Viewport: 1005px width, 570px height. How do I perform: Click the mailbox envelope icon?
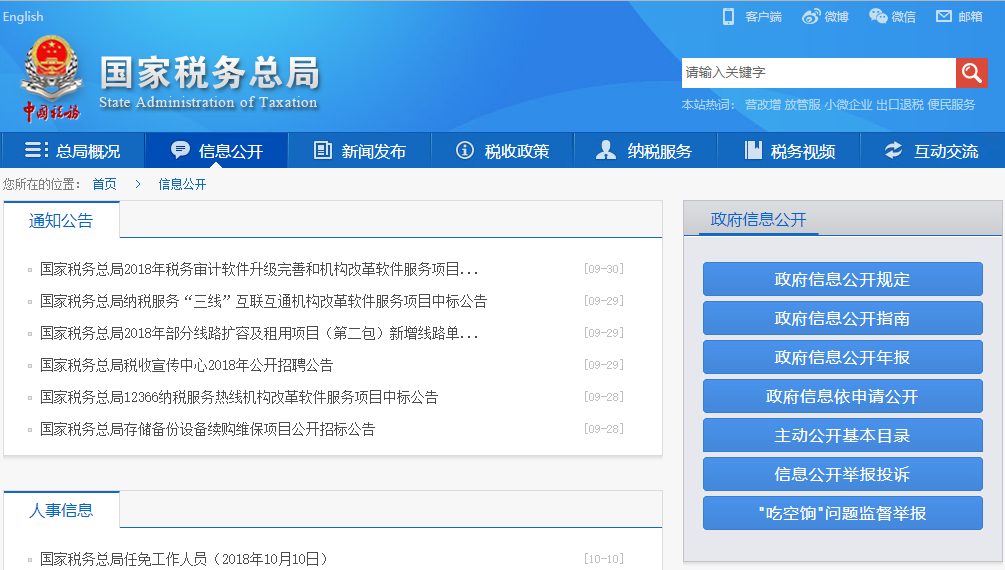pos(944,16)
